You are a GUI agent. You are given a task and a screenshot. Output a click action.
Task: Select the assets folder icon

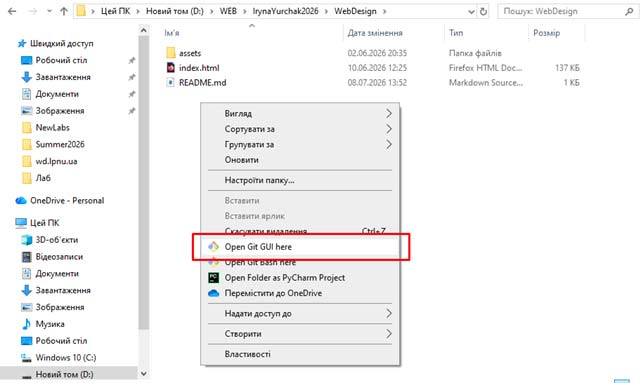pyautogui.click(x=171, y=53)
